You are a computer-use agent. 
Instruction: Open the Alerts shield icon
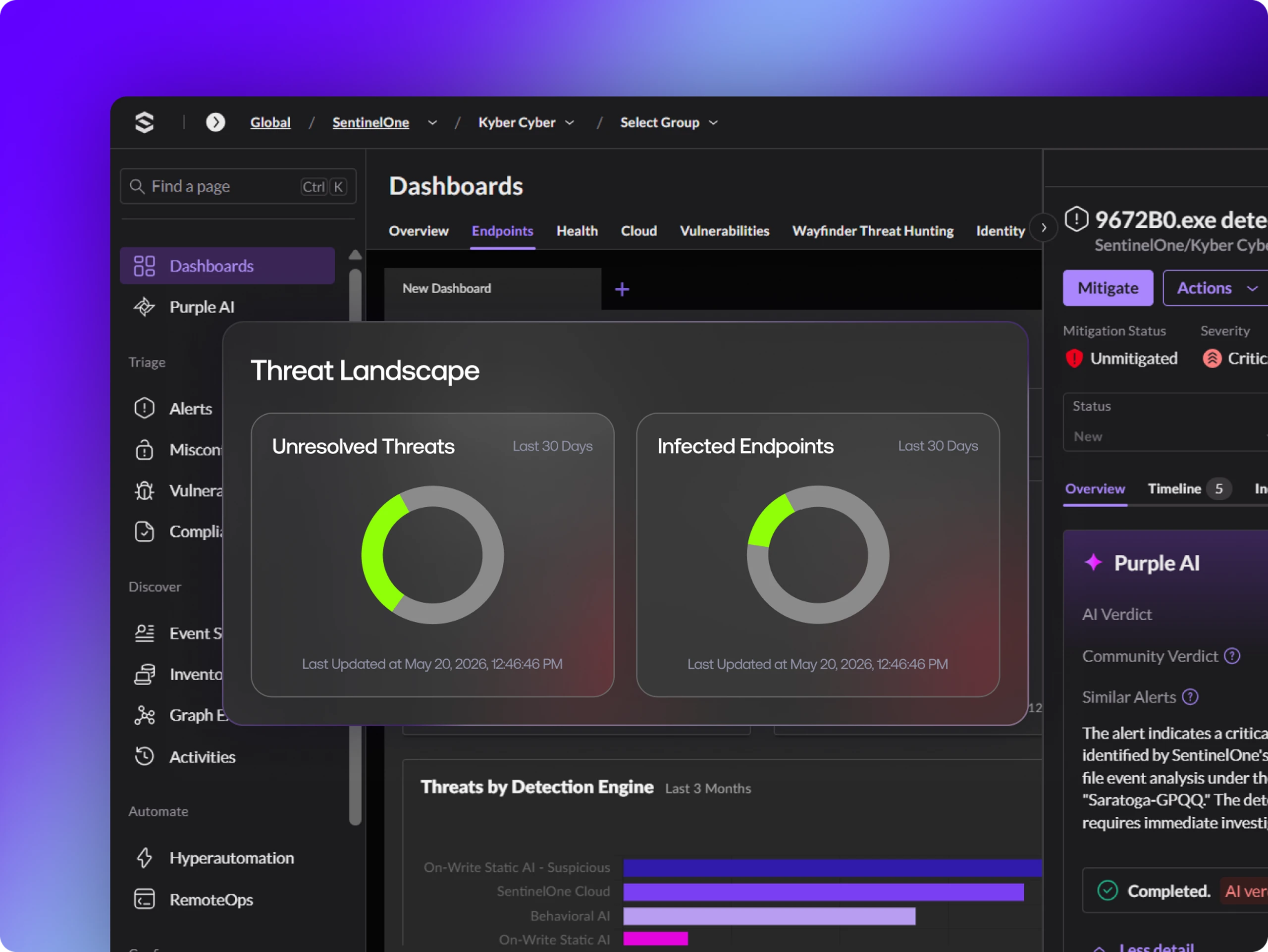(144, 408)
